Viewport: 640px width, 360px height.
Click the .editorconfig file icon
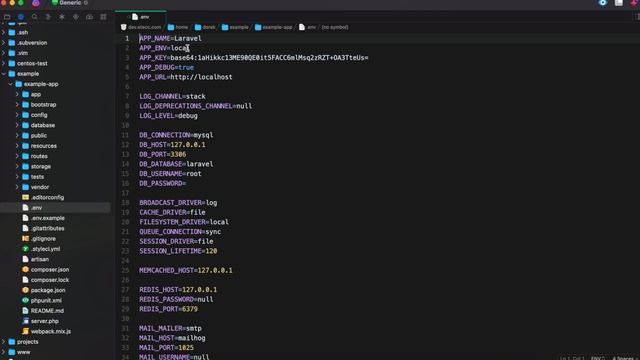25,197
